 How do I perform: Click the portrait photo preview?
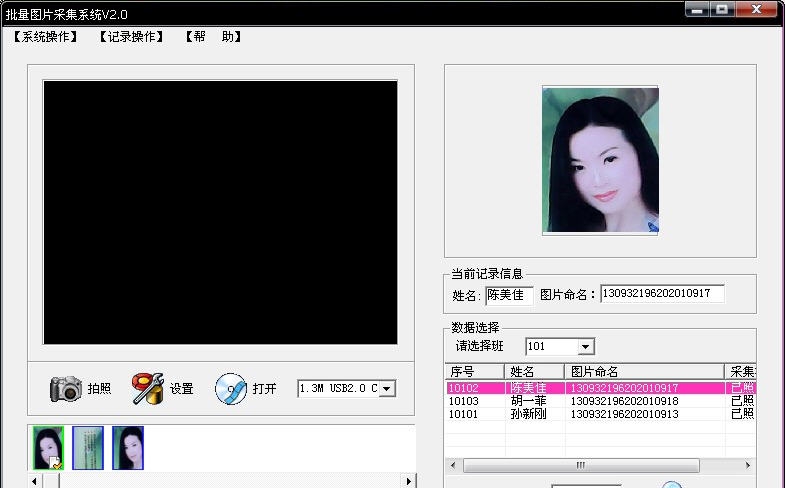click(x=600, y=160)
